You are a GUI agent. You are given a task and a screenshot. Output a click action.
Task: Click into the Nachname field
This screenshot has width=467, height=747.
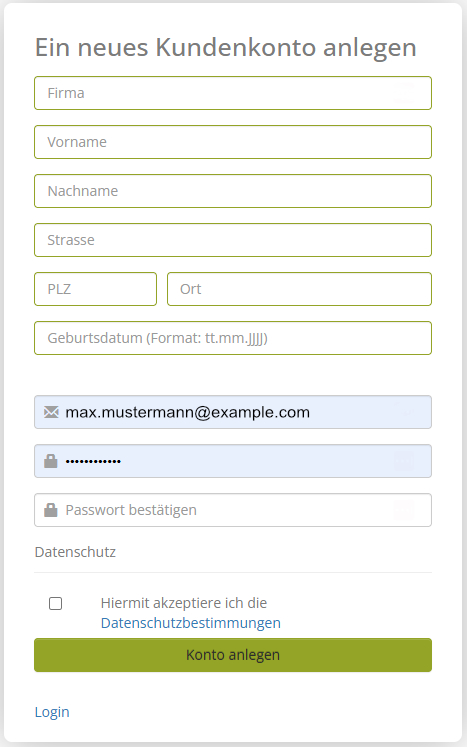tap(233, 191)
